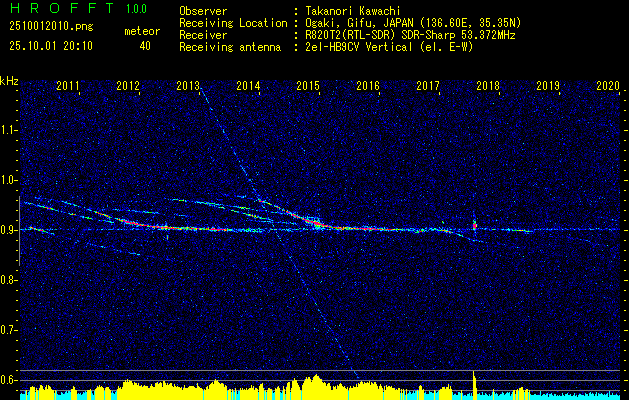Click the meteor count value 40
629x400 pixels.
145,46
